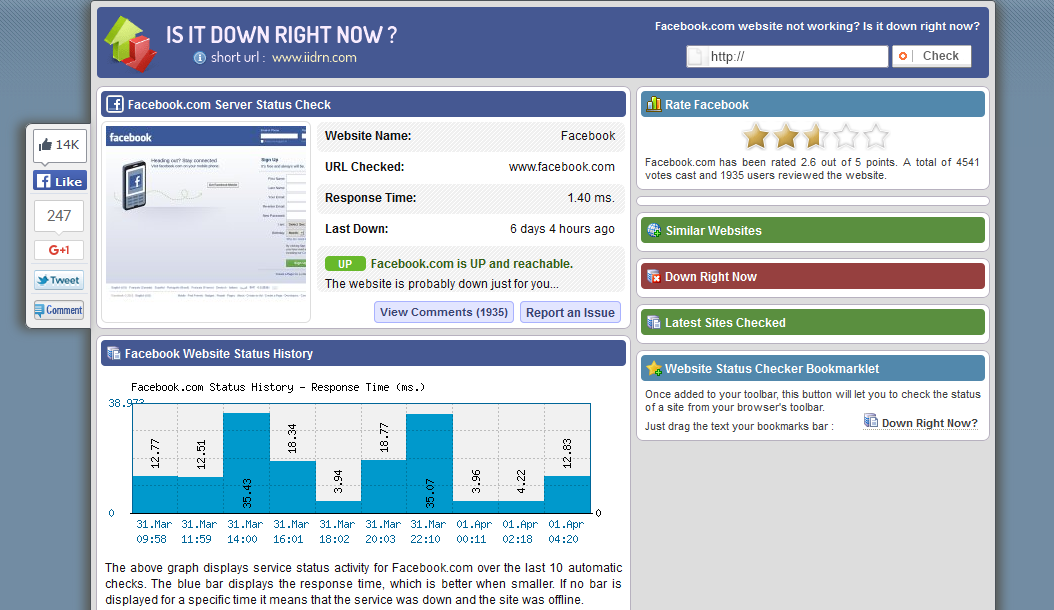Click the green UP status badge
Viewport: 1054px width, 610px height.
[345, 264]
